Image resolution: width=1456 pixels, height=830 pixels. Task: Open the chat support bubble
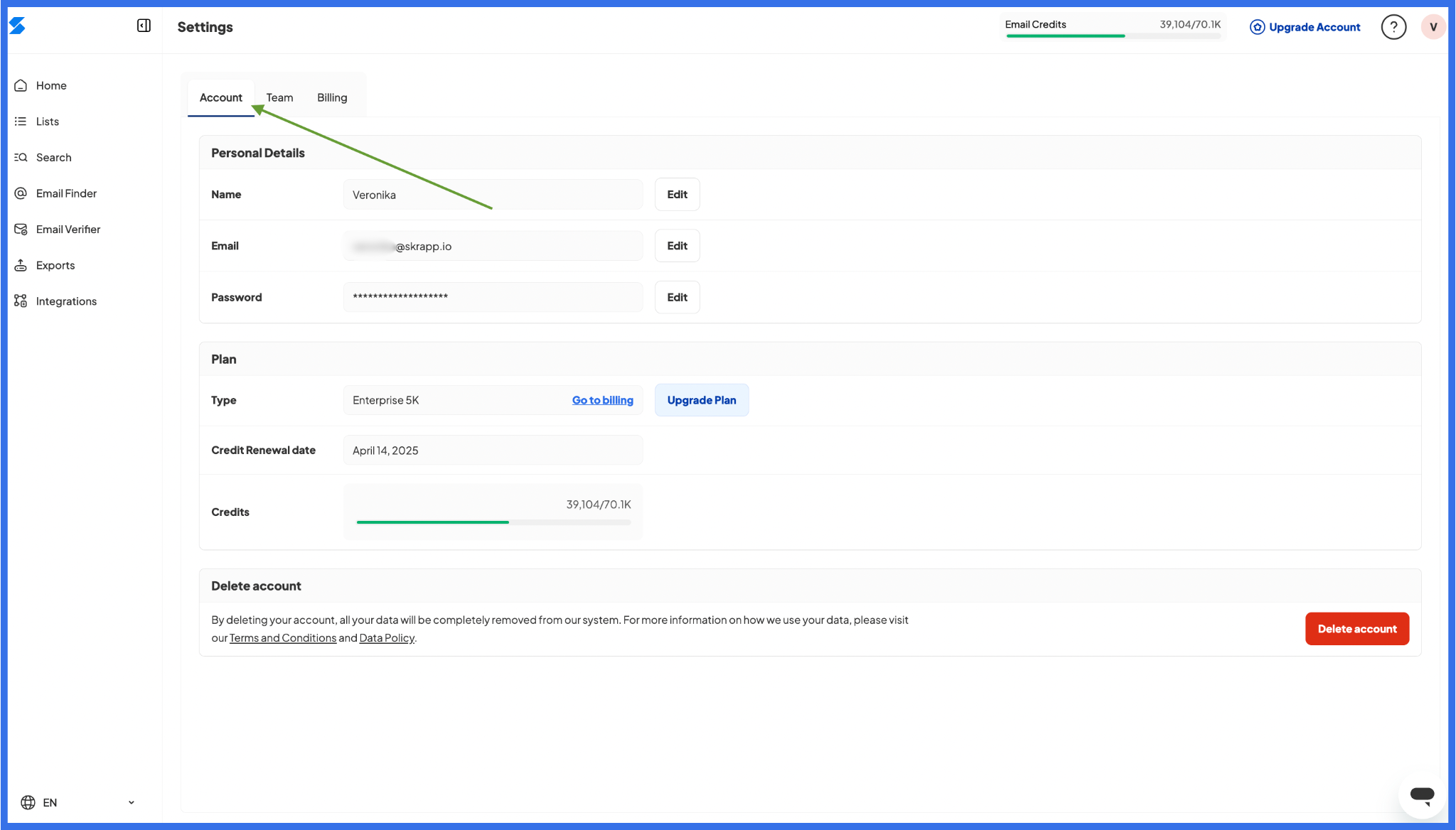[1422, 795]
